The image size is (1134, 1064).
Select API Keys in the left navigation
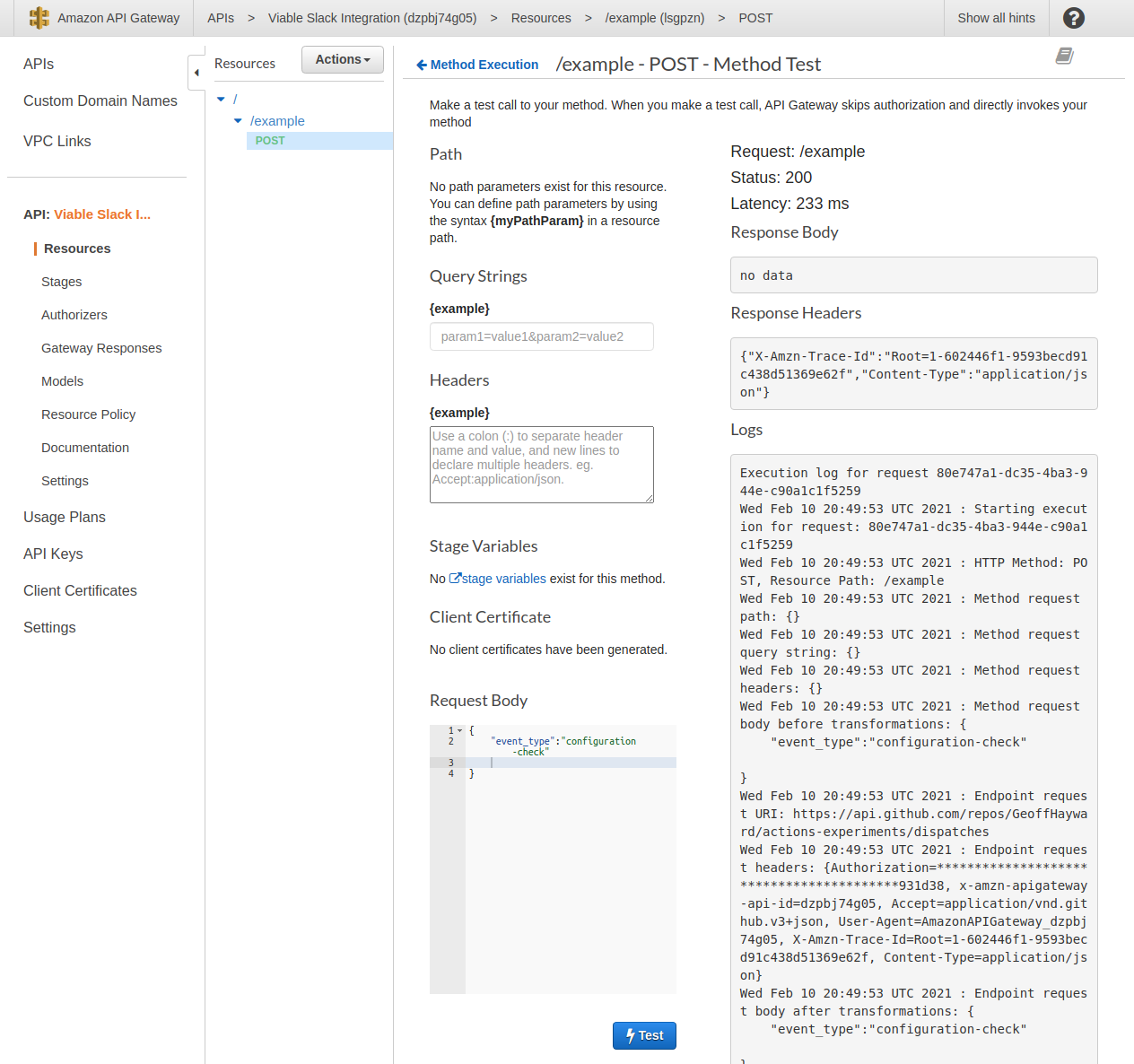(53, 554)
